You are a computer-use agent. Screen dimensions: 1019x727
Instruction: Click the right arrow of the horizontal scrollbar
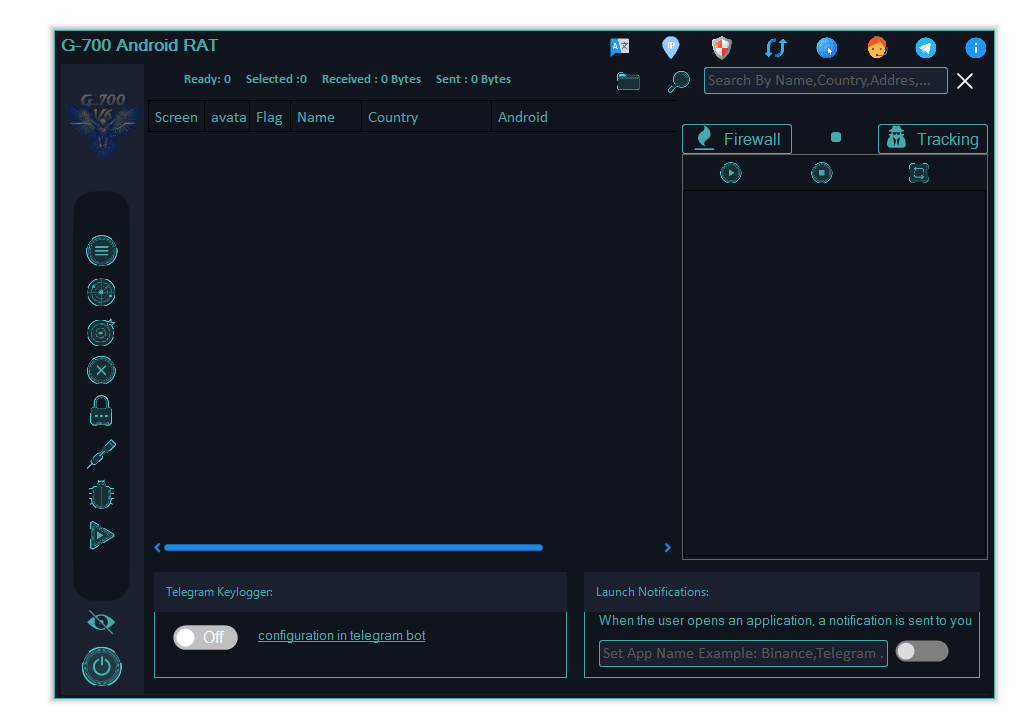(x=667, y=547)
